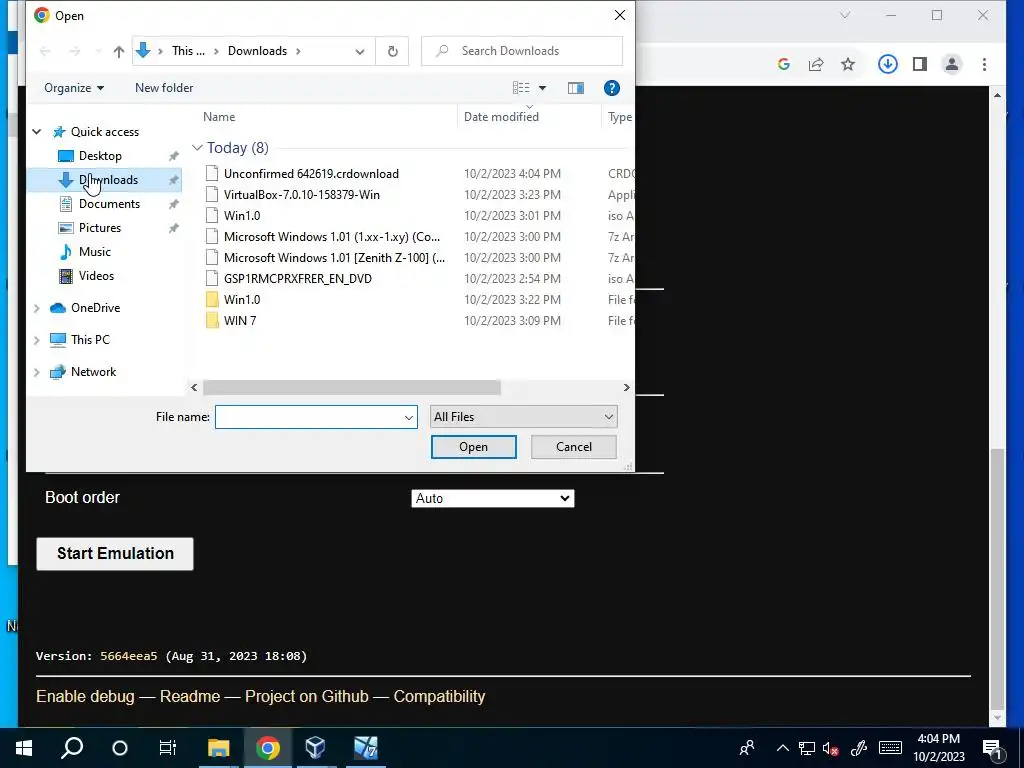1024x768 pixels.
Task: Open the Chrome profile avatar
Action: coord(952,64)
